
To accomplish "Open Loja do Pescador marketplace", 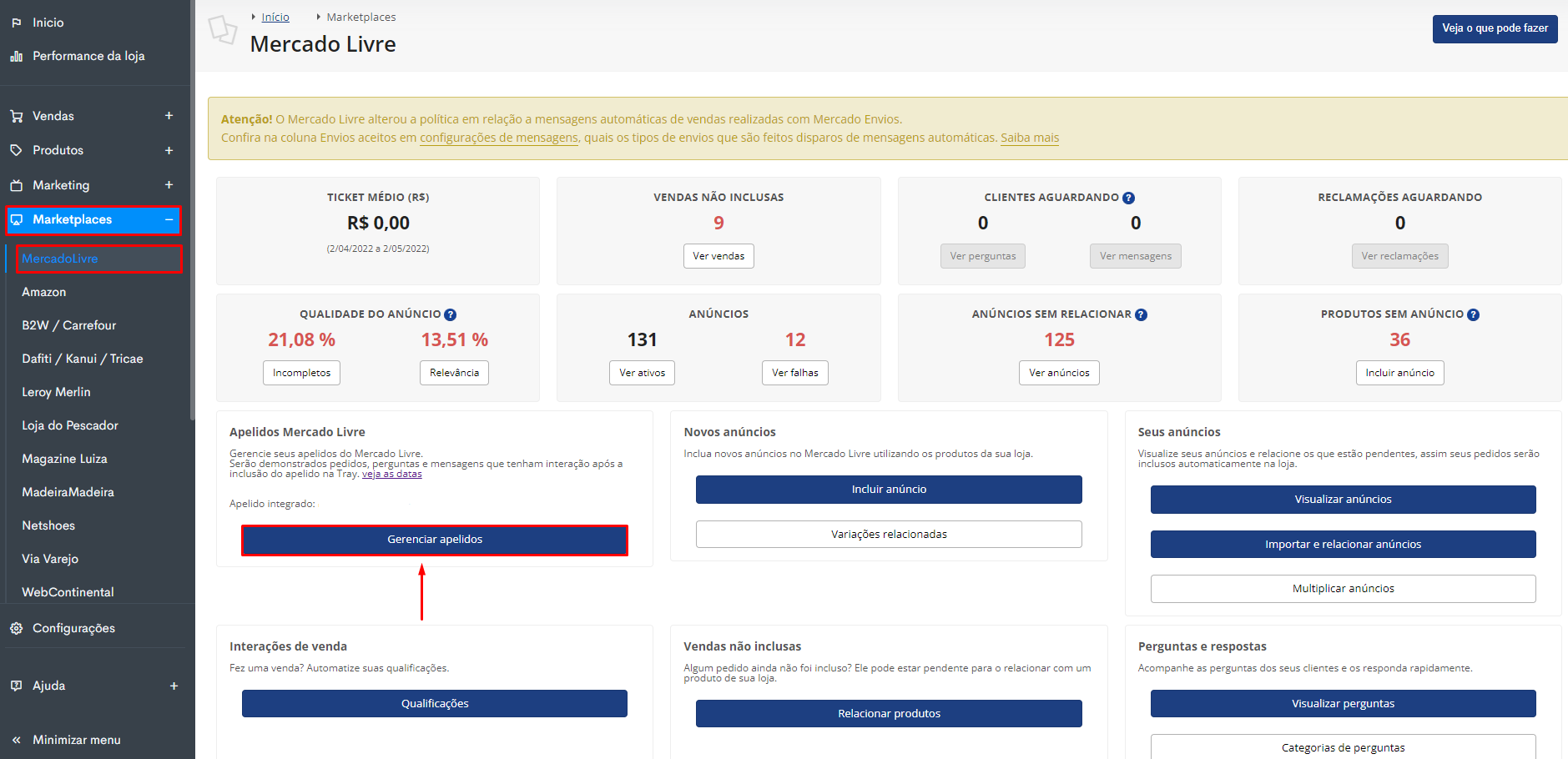I will coord(70,425).
